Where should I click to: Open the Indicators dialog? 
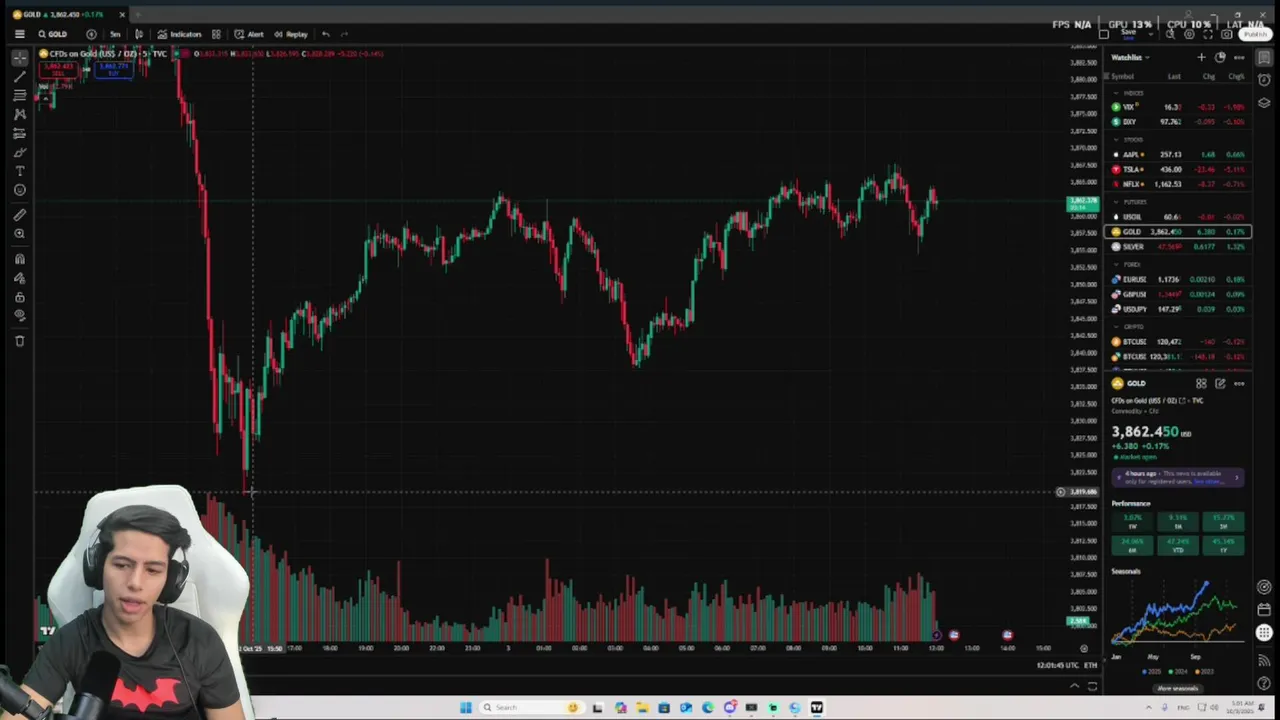[180, 34]
